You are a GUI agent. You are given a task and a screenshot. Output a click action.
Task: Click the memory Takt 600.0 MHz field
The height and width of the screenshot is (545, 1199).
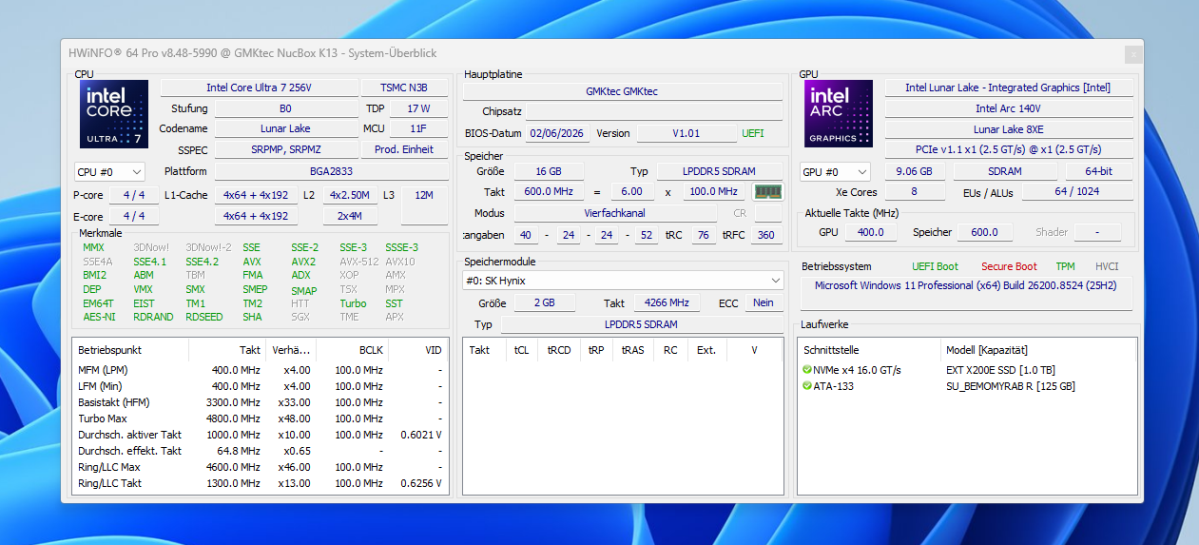coord(549,192)
